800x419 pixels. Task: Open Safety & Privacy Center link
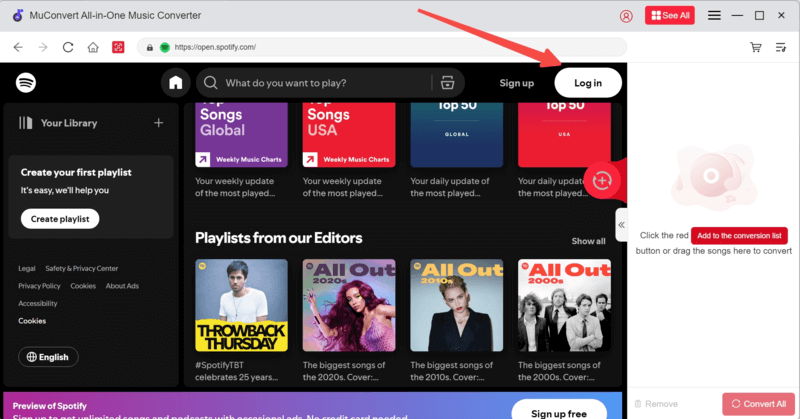point(82,268)
